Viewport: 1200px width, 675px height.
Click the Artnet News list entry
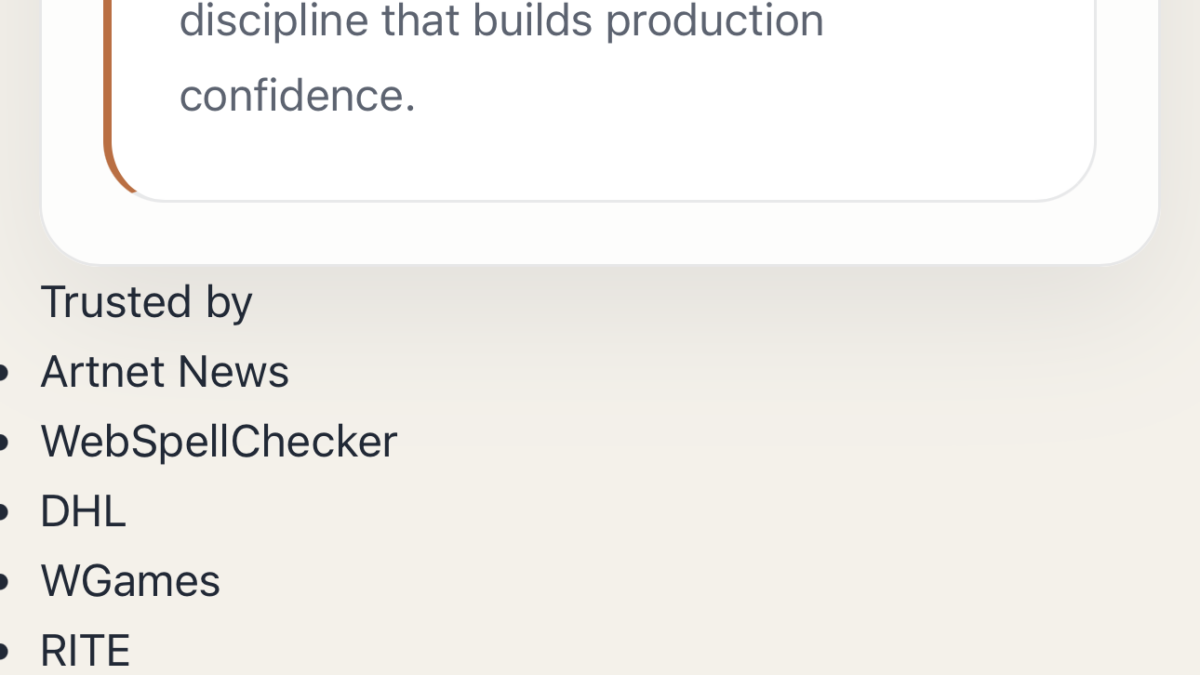164,372
